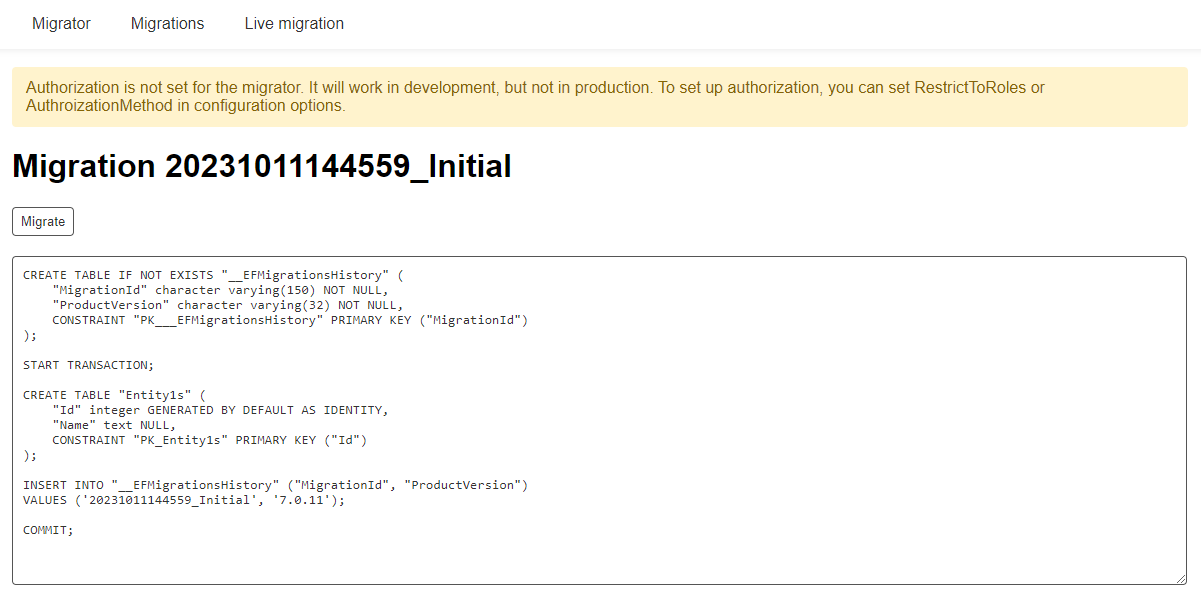Place cursor on the COMMIT statement
The height and width of the screenshot is (597, 1201).
(48, 530)
